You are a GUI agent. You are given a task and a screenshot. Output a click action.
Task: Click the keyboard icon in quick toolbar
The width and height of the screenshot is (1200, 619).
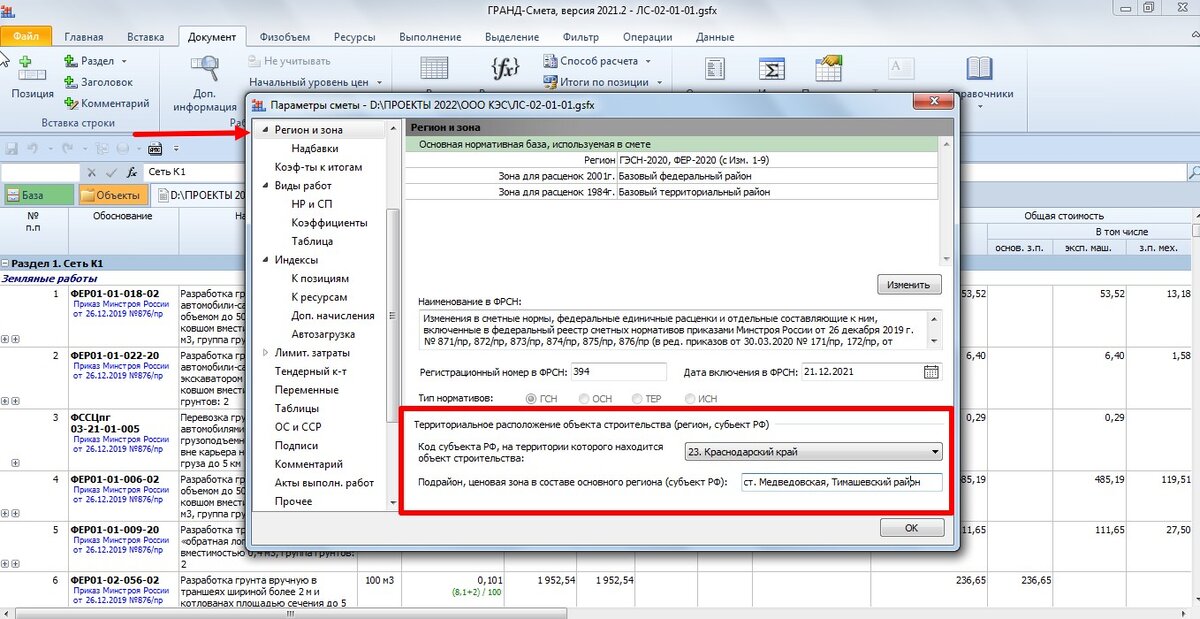click(155, 148)
